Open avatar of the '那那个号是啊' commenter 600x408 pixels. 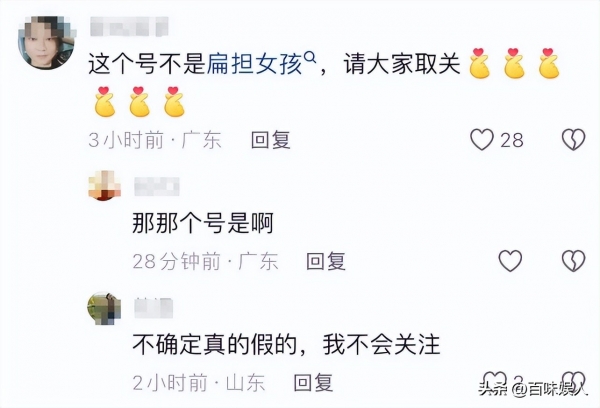[104, 185]
